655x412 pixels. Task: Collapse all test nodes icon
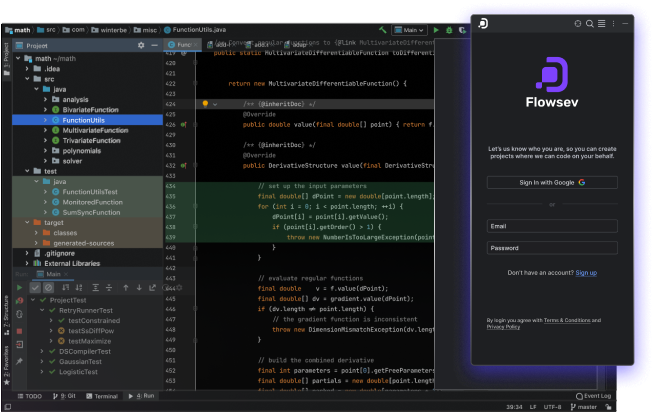click(109, 287)
